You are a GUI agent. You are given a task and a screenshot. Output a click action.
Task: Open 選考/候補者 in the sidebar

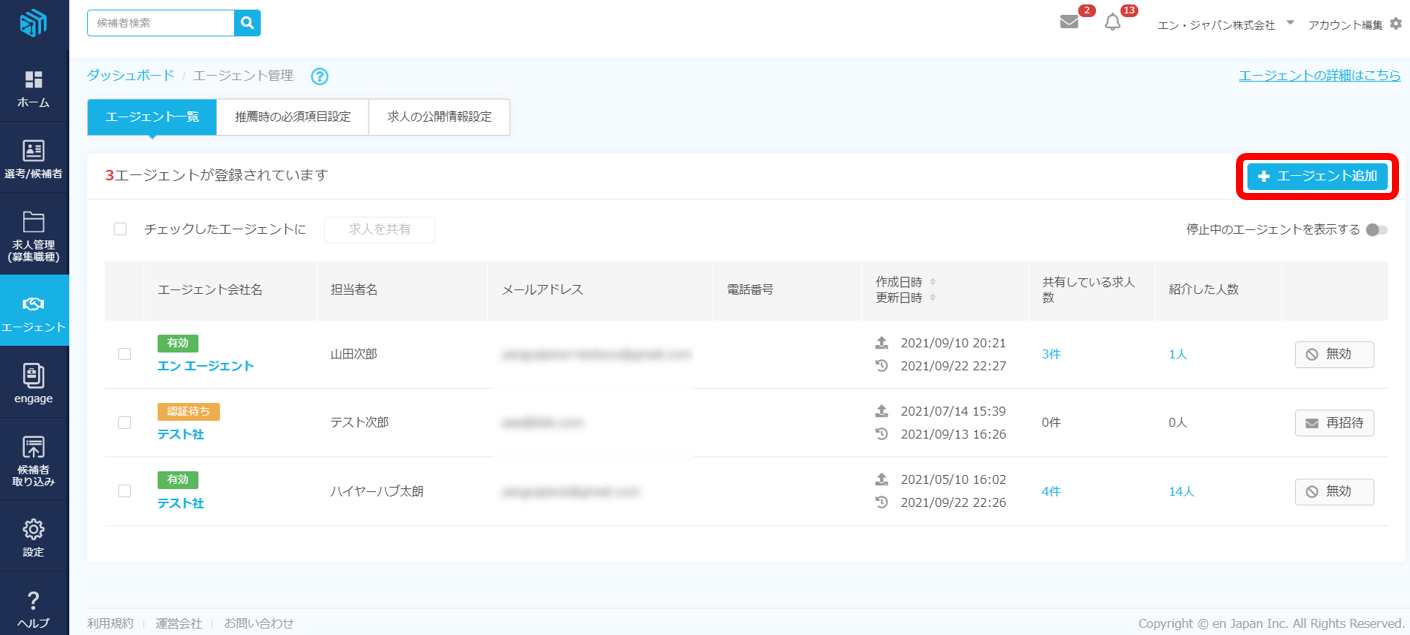point(34,160)
